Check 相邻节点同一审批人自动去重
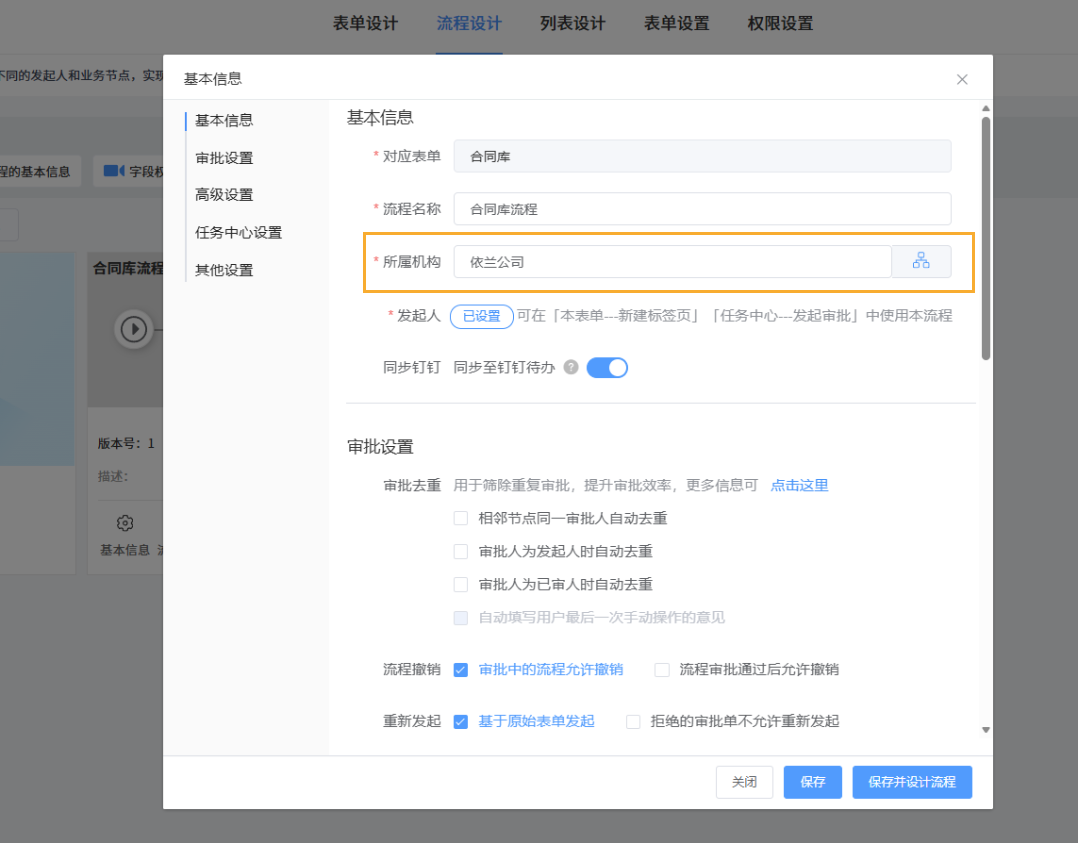Screen dimensions: 1078x843 tap(461, 518)
